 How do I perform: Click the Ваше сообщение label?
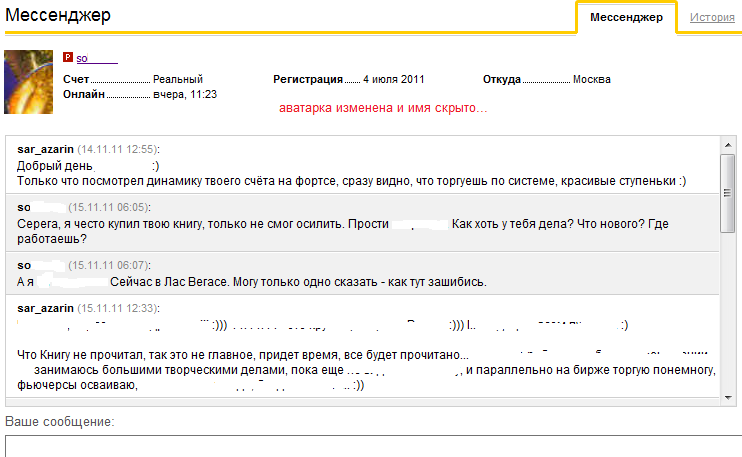(x=60, y=422)
